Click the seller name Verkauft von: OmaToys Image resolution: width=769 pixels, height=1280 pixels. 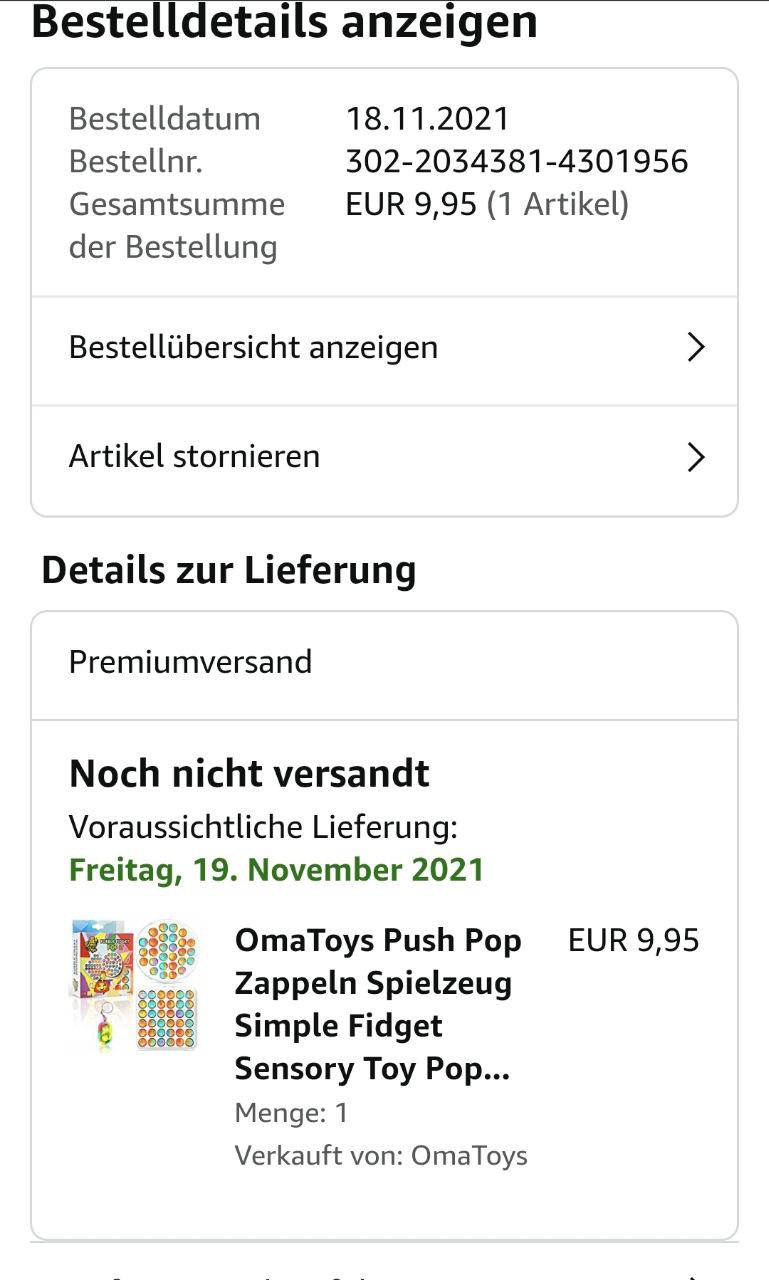tap(380, 1156)
